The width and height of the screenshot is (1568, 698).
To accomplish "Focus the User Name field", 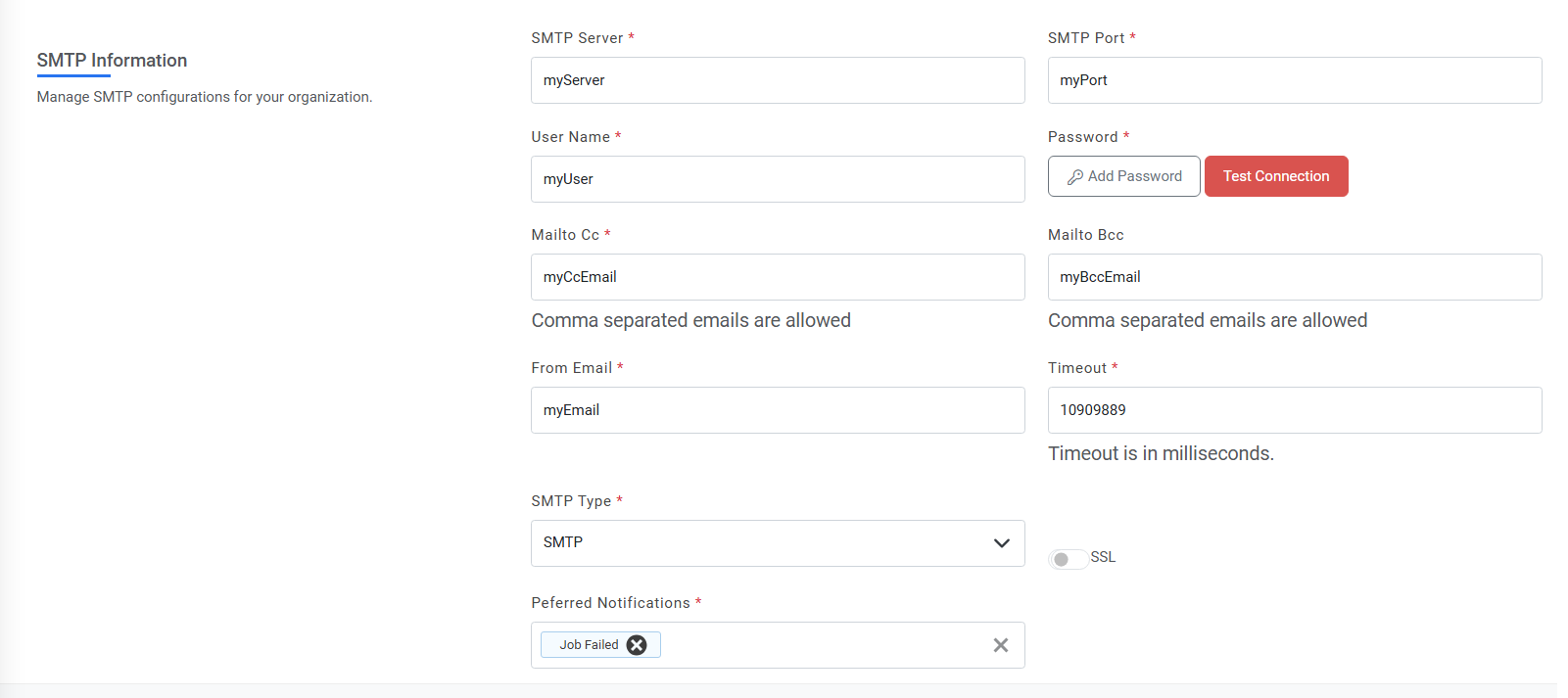I will point(778,178).
